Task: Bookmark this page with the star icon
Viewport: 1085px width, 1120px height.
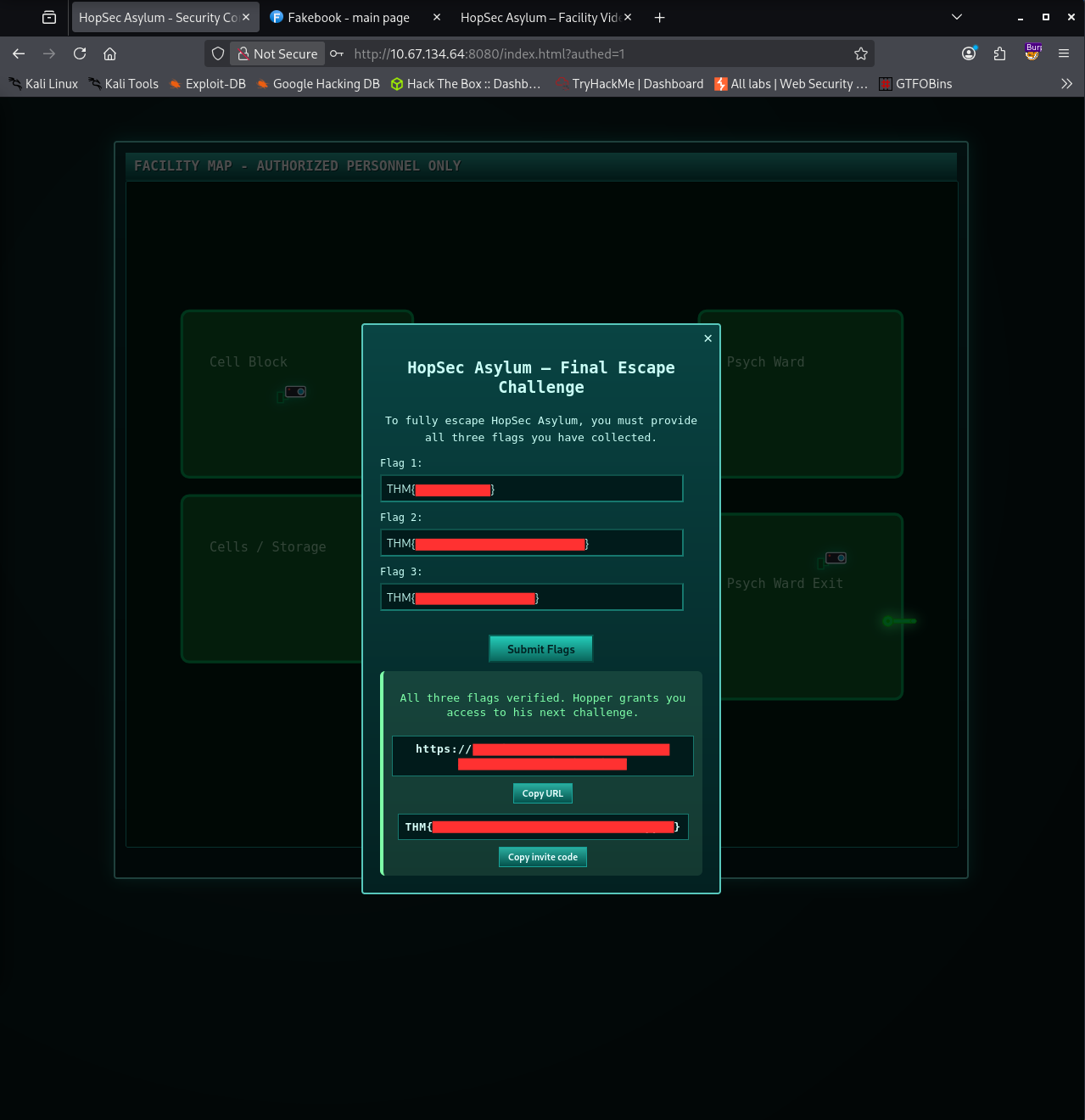Action: 861,53
